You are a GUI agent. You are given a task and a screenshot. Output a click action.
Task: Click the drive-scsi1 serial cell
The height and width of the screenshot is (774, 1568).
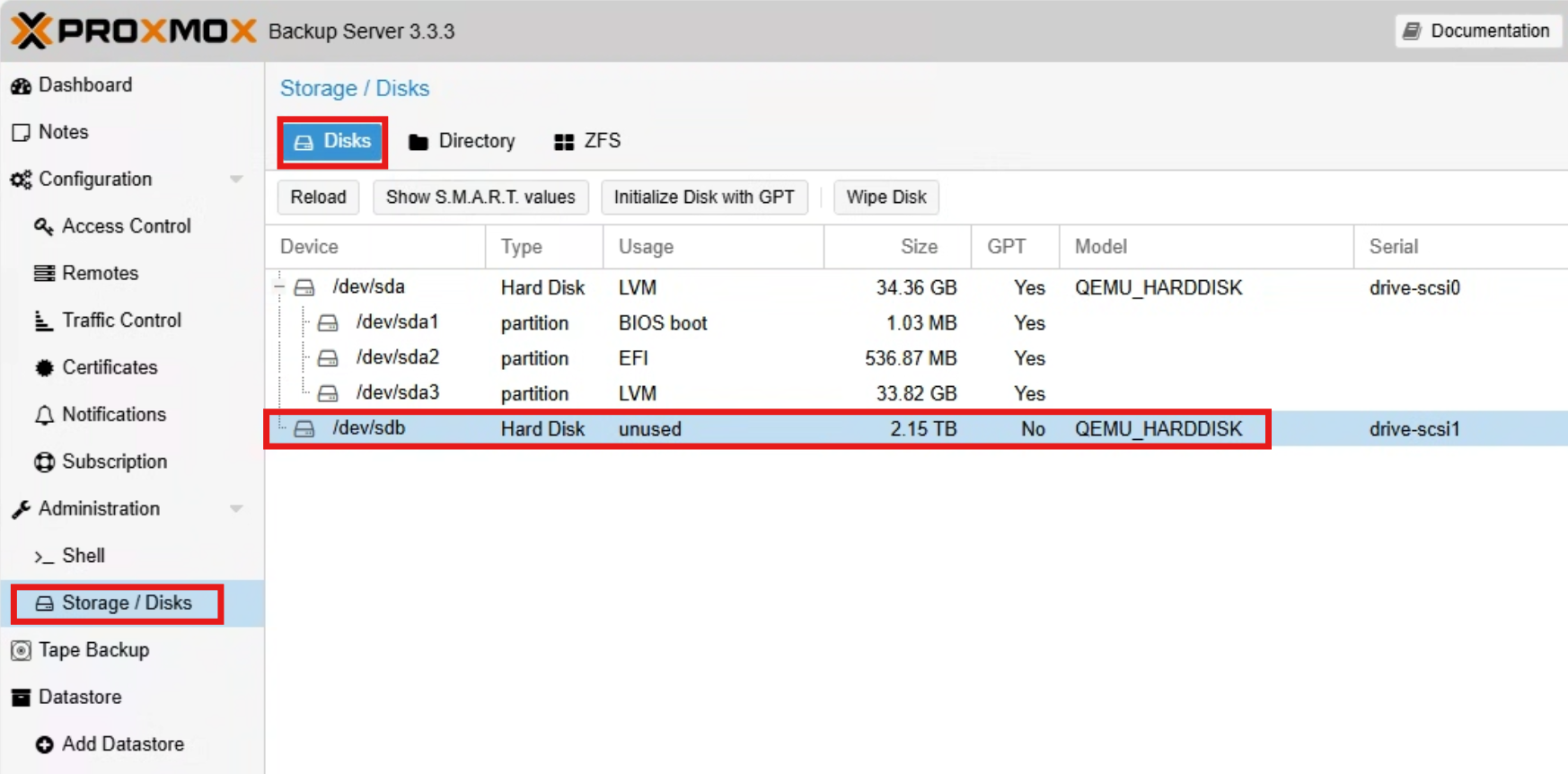click(1414, 429)
